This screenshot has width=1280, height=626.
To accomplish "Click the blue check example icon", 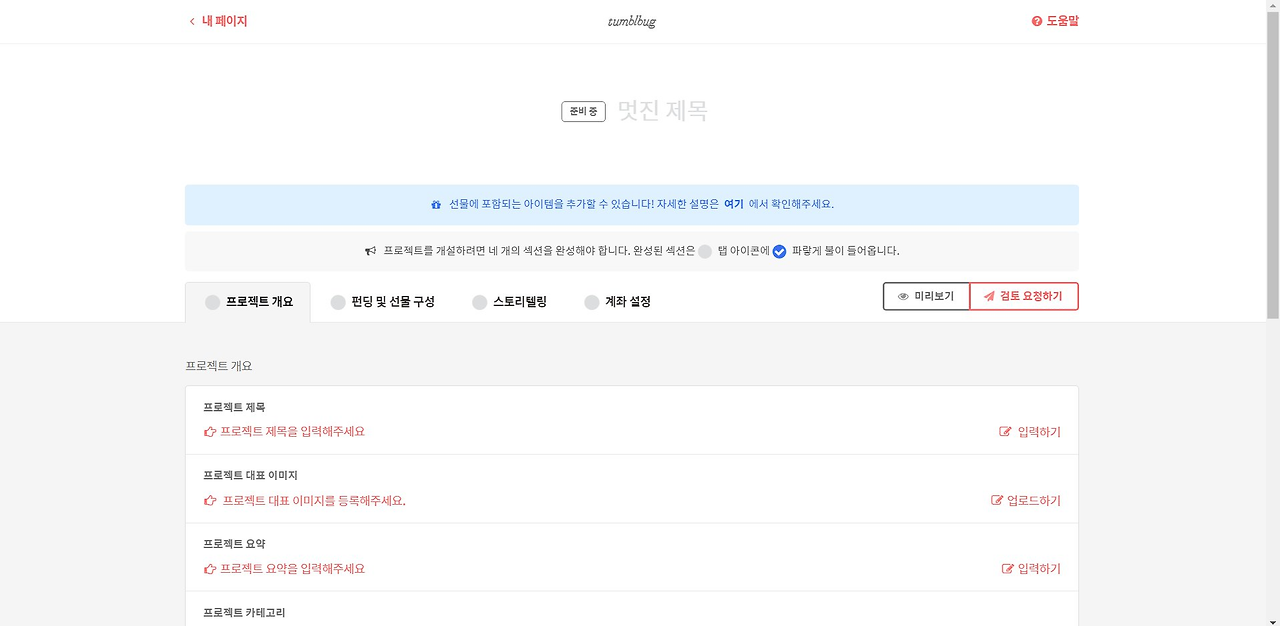I will coord(780,252).
